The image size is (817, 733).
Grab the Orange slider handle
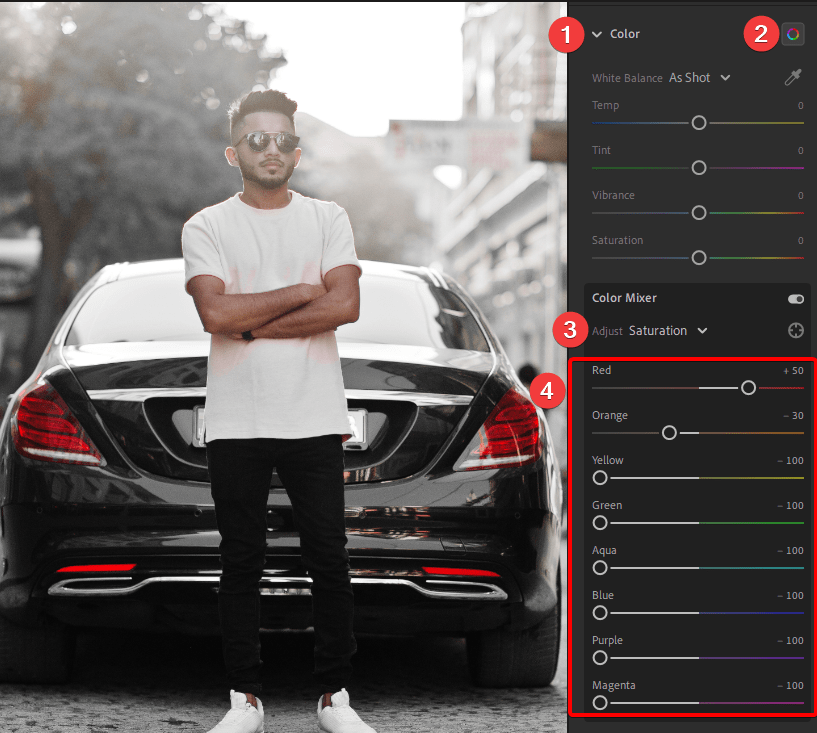point(668,432)
